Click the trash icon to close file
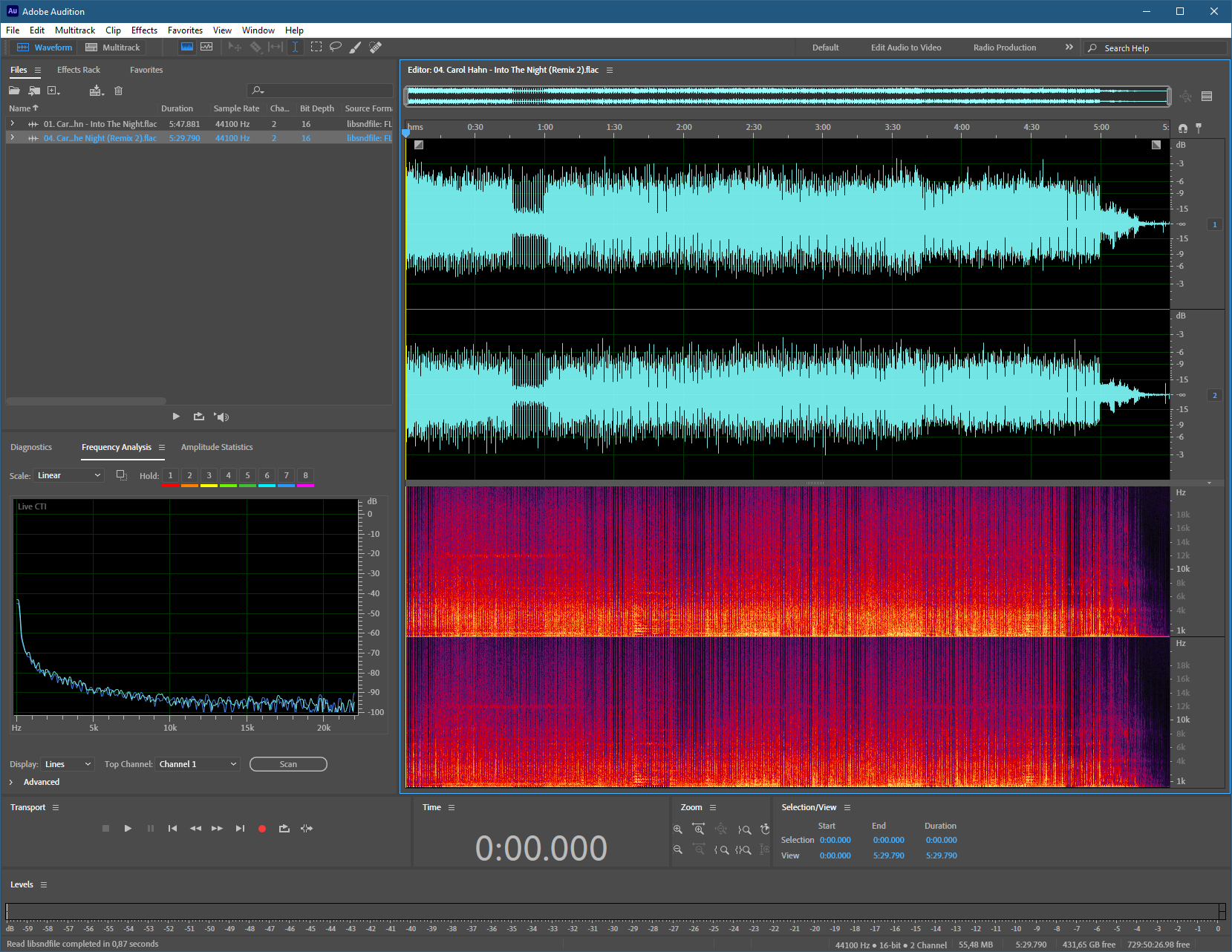The width and height of the screenshot is (1232, 952). [x=118, y=91]
